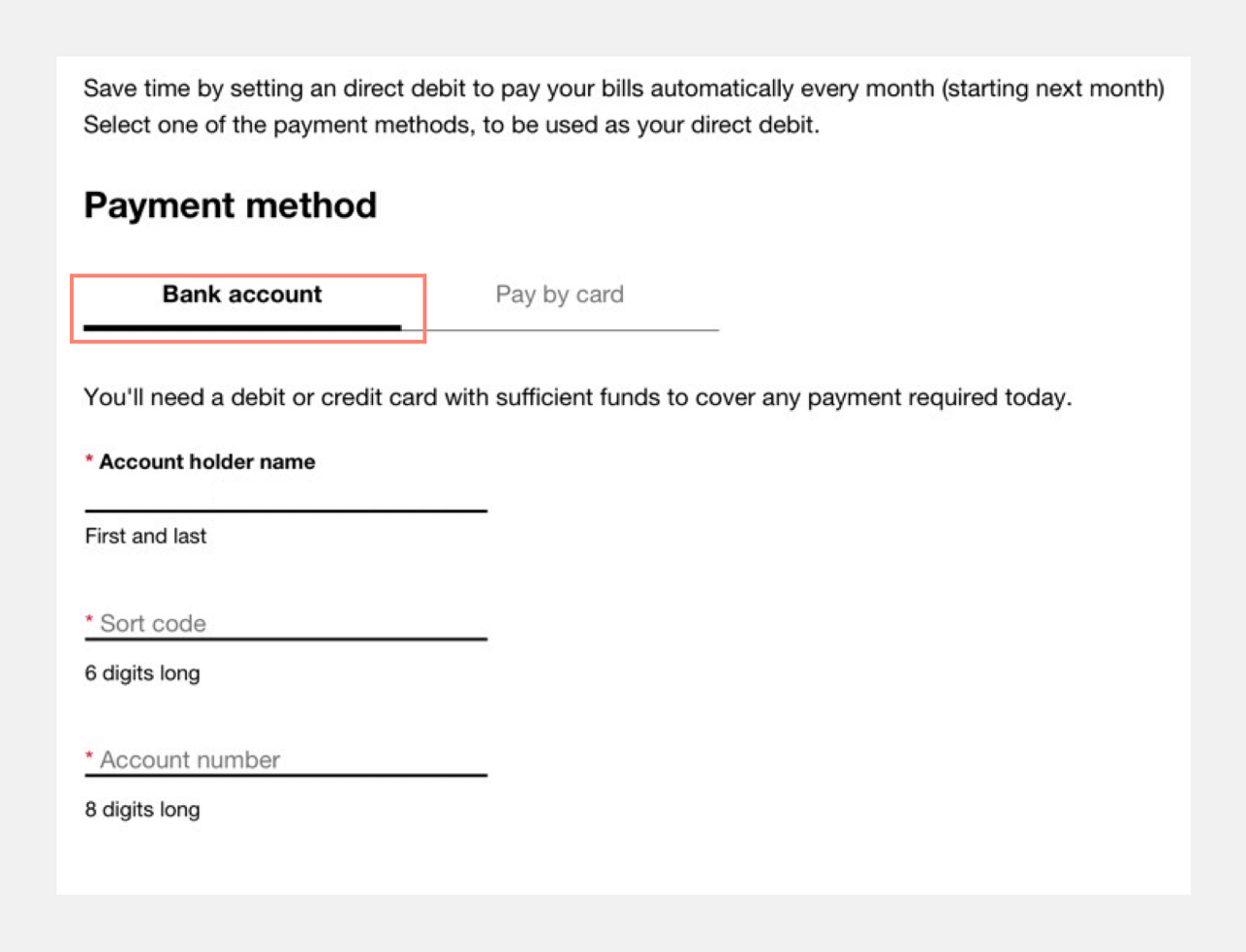Click the '8 digits long' hint text

pos(142,810)
